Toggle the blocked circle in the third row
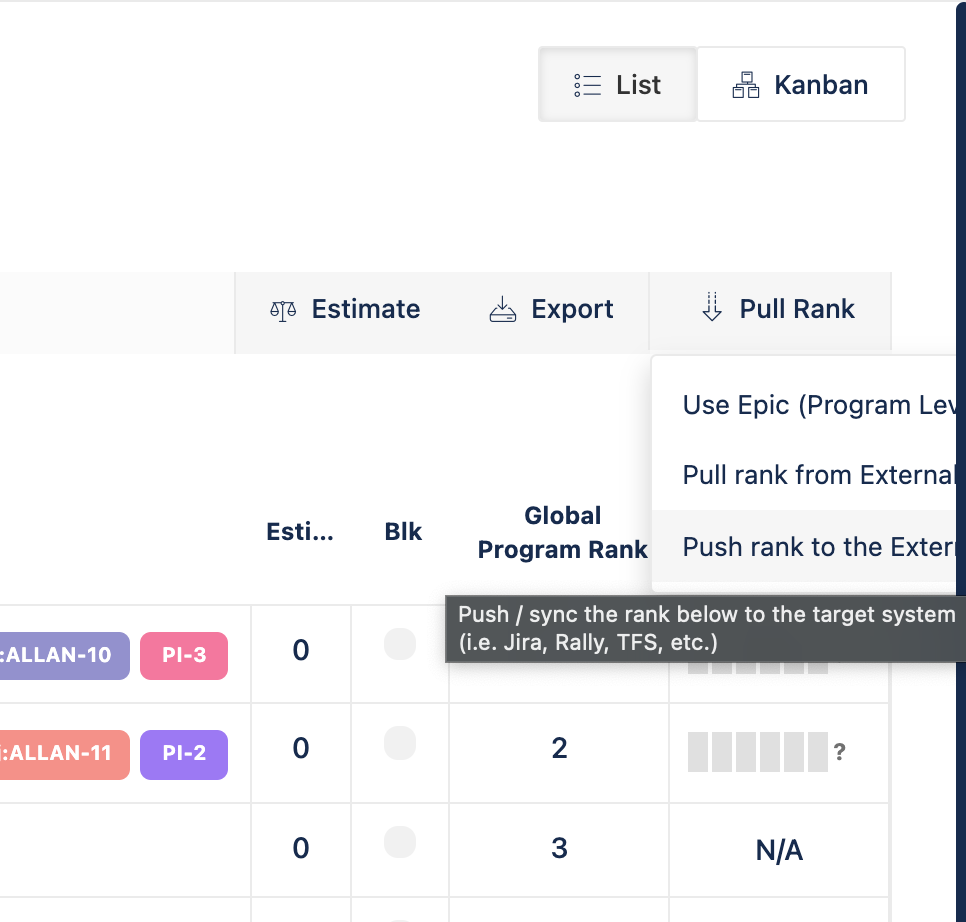Viewport: 966px width, 922px height. point(400,841)
